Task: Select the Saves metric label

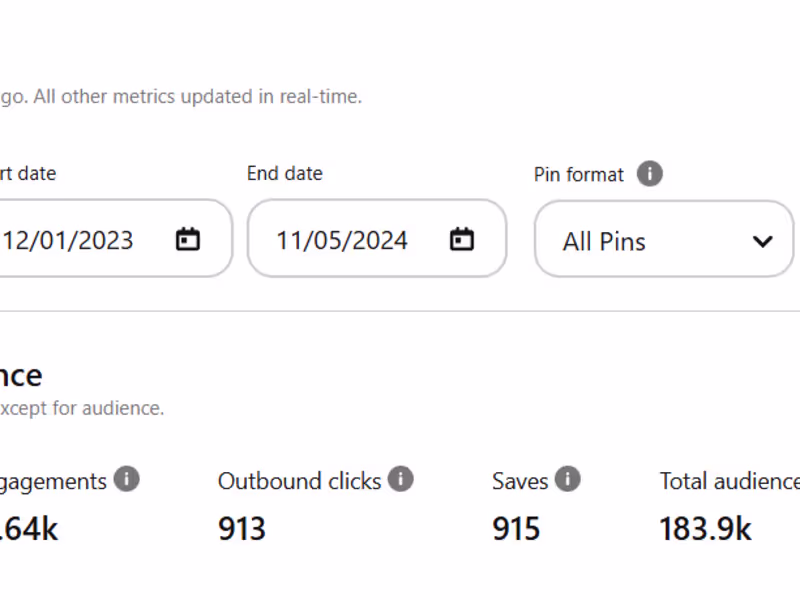Action: tap(520, 481)
